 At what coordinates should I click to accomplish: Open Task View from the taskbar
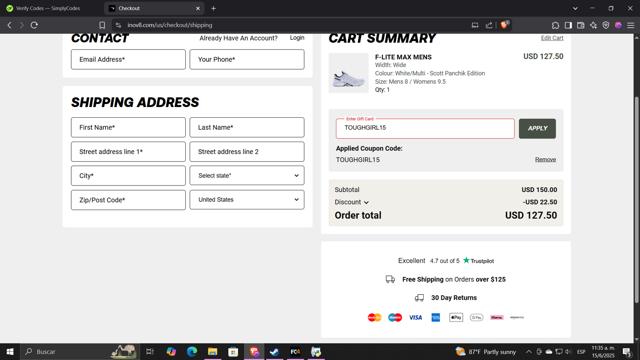pos(150,351)
